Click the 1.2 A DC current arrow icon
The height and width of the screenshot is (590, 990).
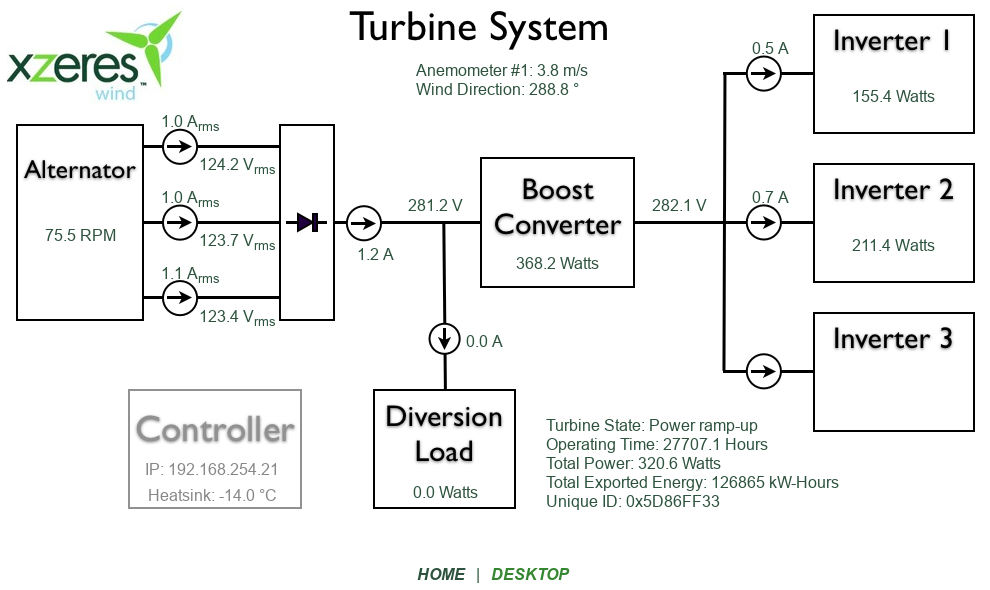click(364, 223)
